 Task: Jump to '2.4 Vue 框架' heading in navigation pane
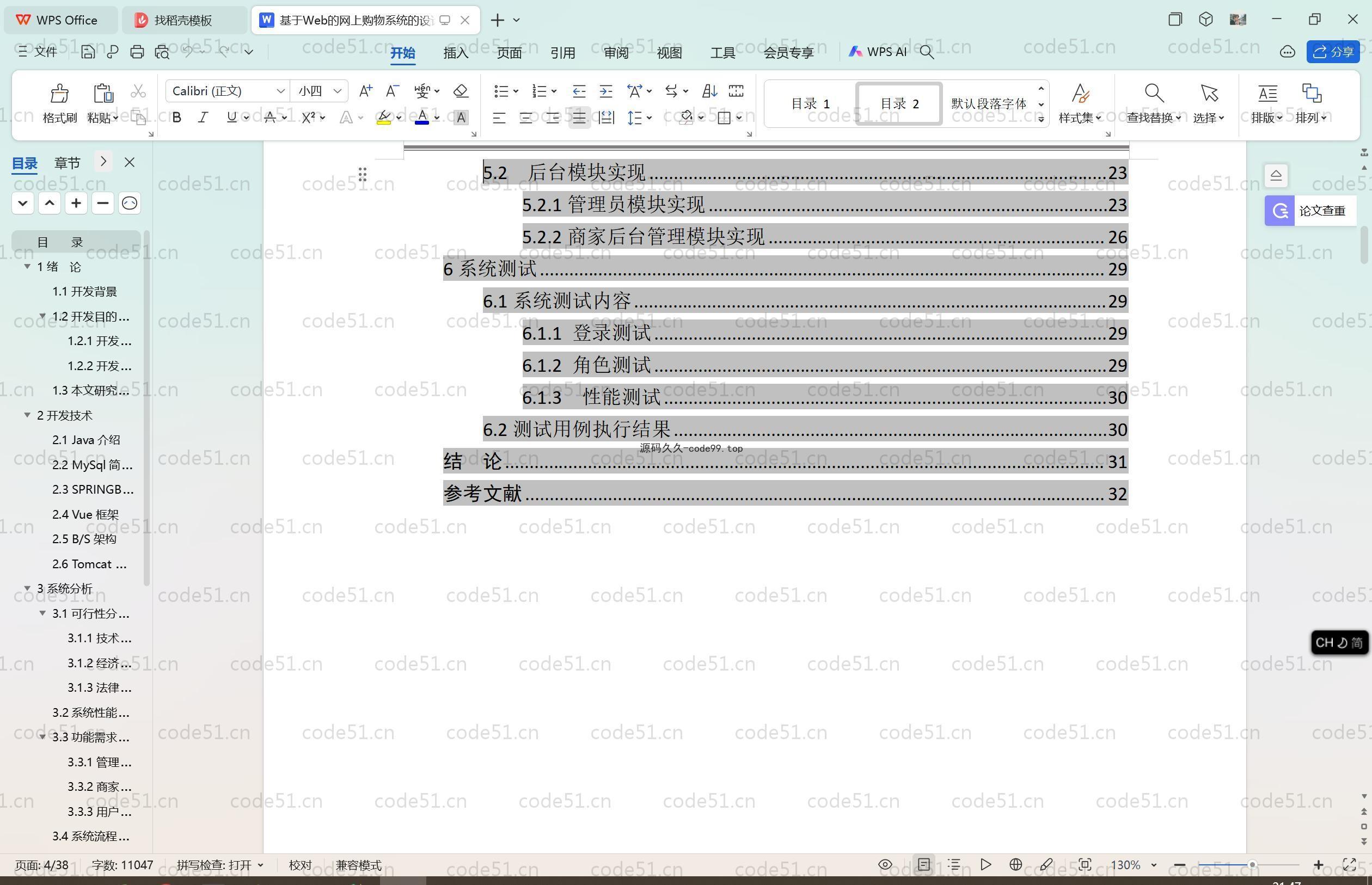click(x=85, y=514)
